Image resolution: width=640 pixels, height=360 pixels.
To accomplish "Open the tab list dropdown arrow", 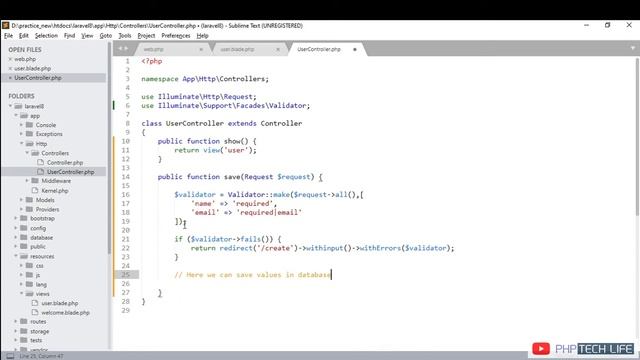I will (x=633, y=48).
